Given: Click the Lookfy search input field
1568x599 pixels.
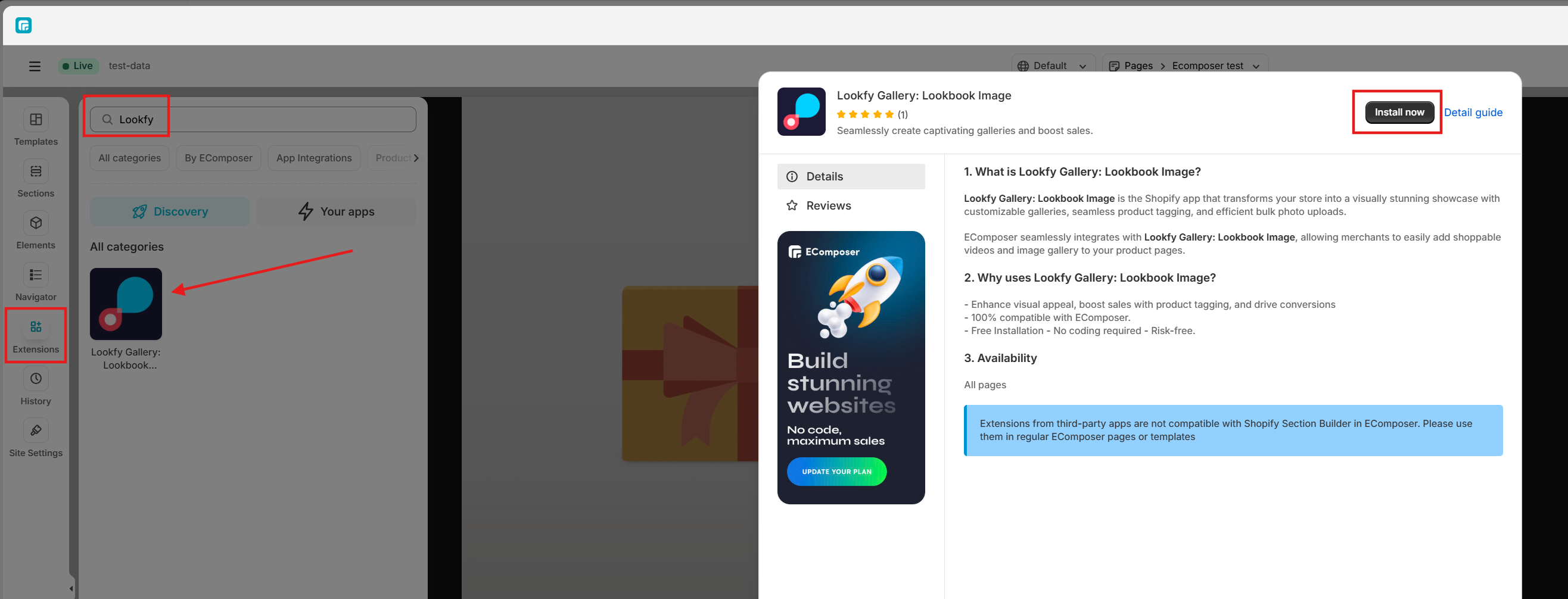Looking at the screenshot, I should tap(253, 120).
